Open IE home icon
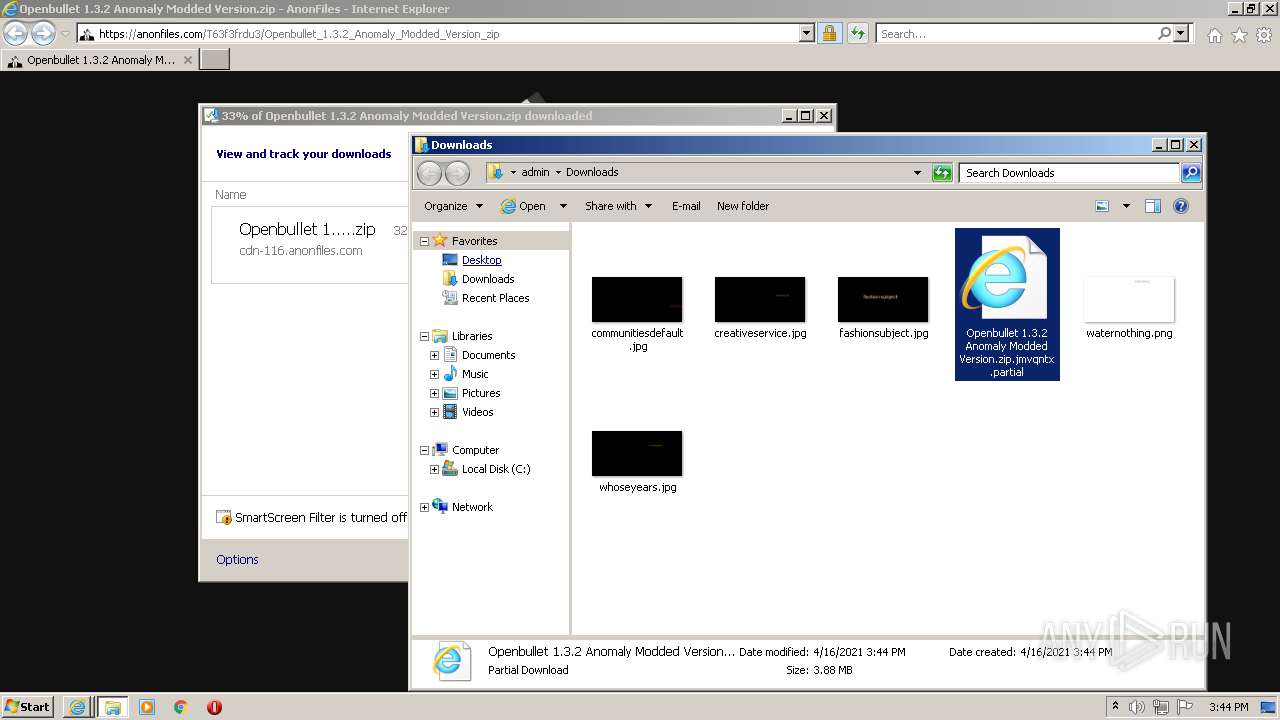The height and width of the screenshot is (720, 1280). click(x=1214, y=35)
